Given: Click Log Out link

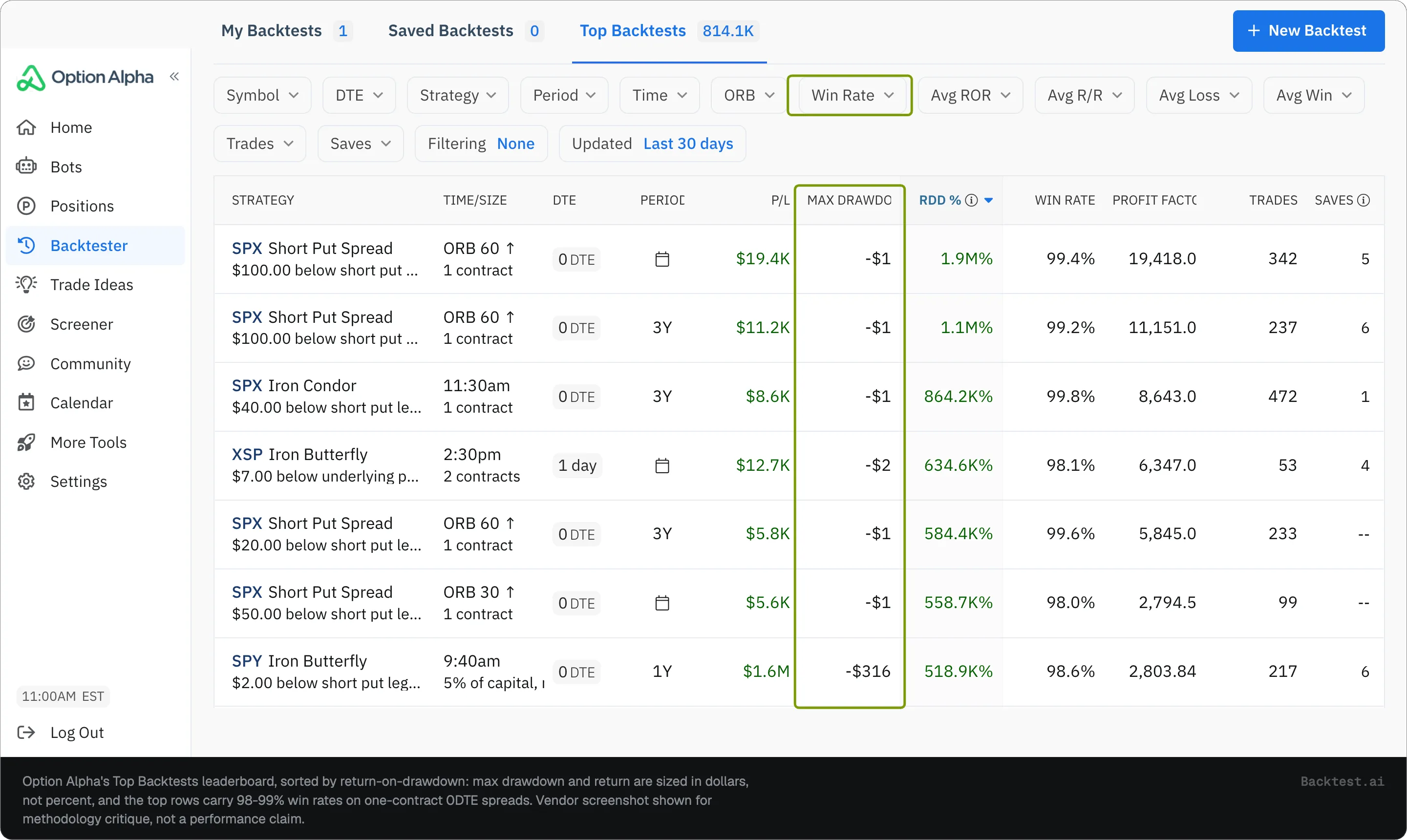Looking at the screenshot, I should click(77, 733).
